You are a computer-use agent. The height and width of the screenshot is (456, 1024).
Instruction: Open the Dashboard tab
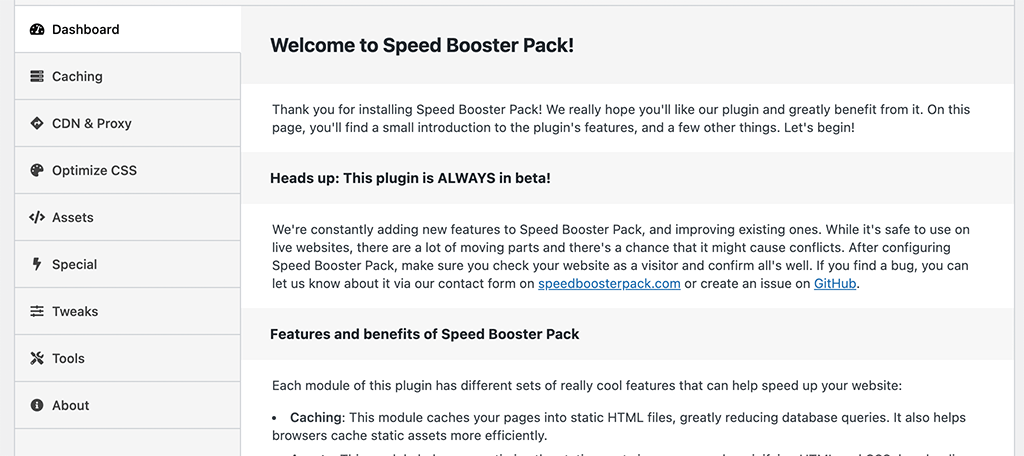(x=128, y=29)
